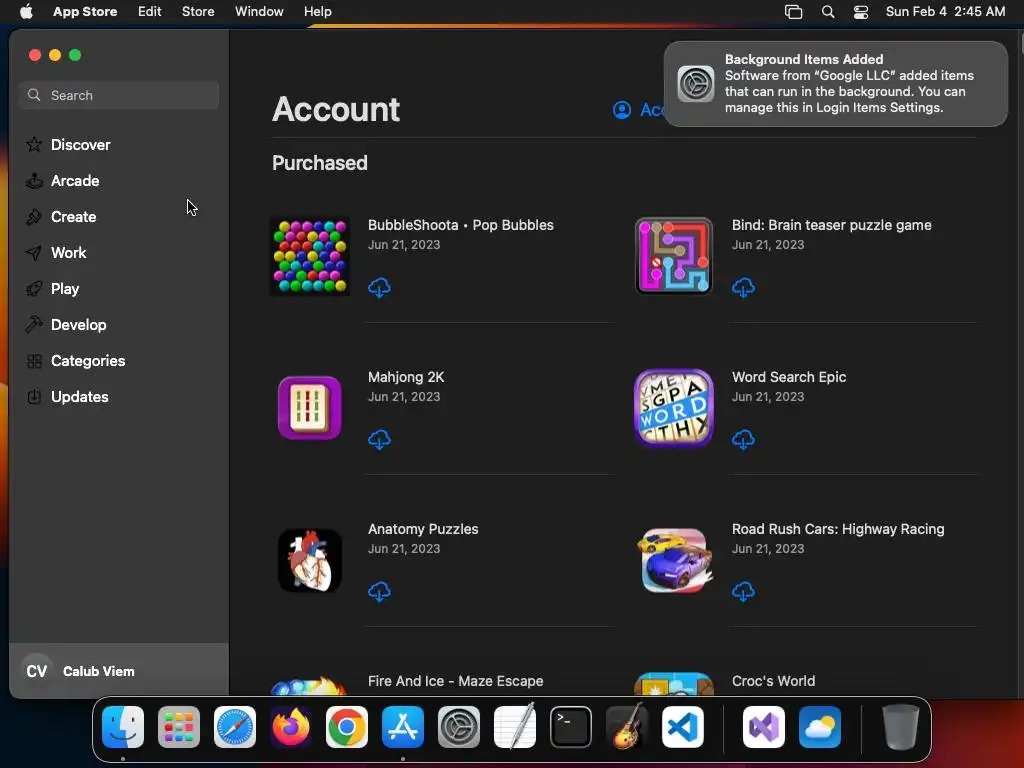
Task: Open Launchpad from the Dock
Action: [179, 727]
